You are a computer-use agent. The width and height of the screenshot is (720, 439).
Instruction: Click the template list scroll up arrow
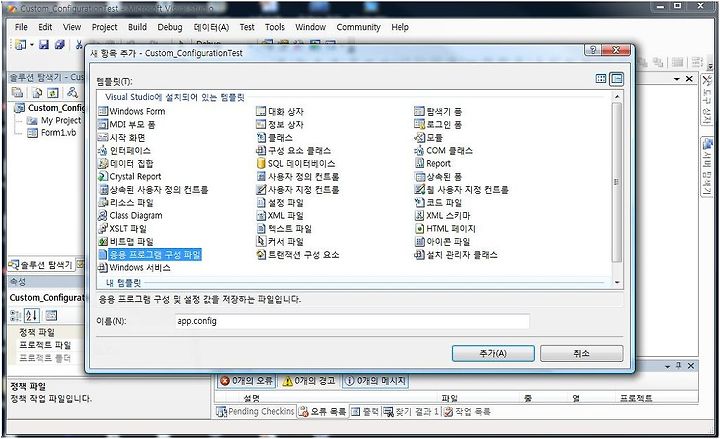tap(617, 97)
